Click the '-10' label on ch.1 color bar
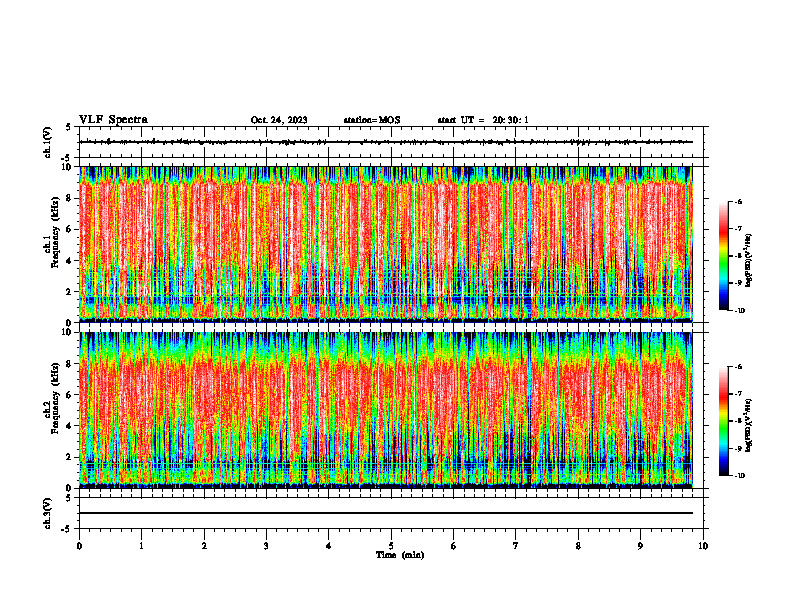 739,311
